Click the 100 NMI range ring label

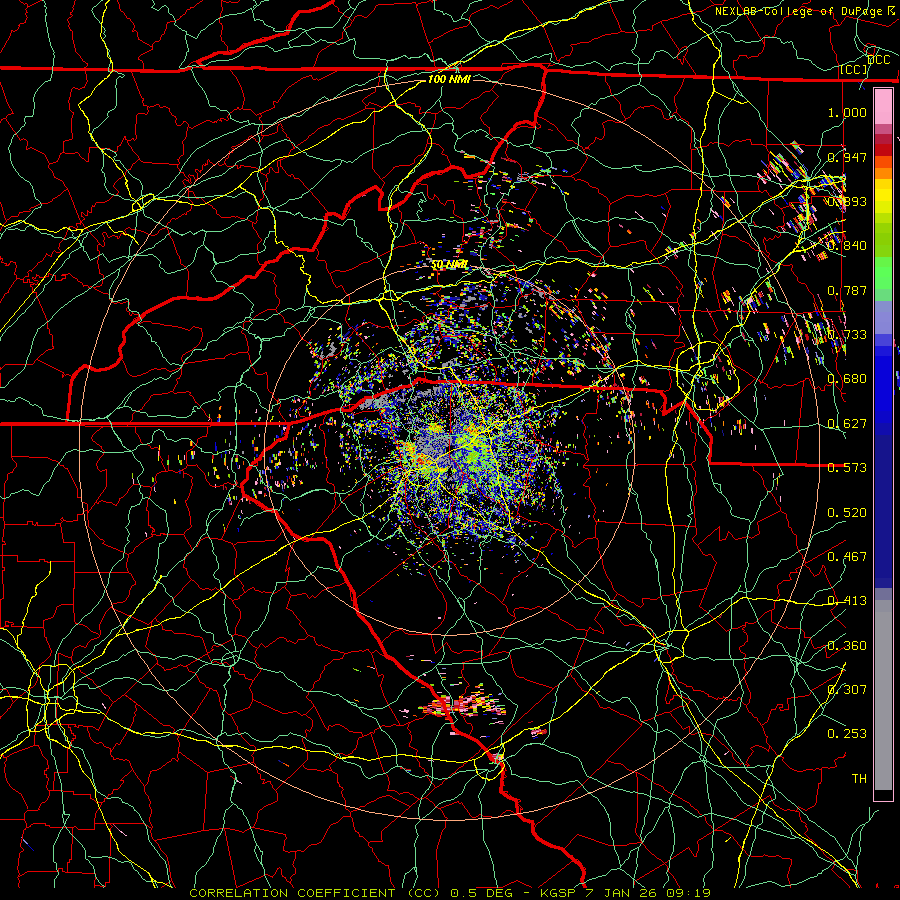pyautogui.click(x=449, y=79)
